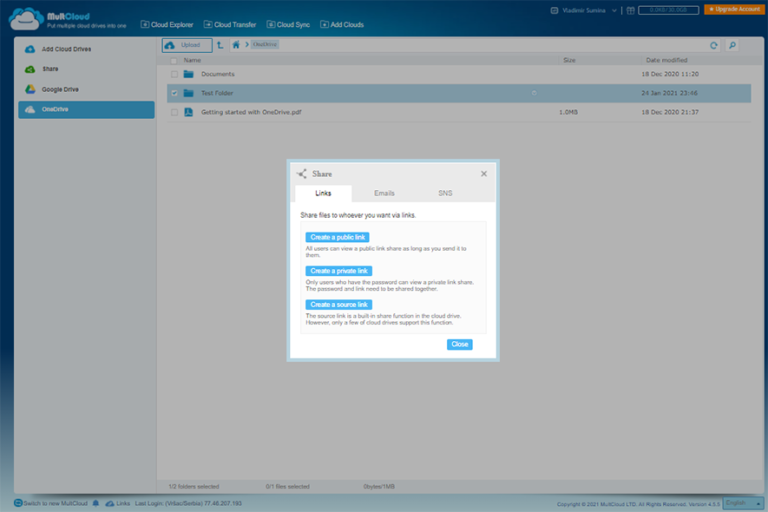Screen dimensions: 768x512
Task: Open Cloud Explorer in top menu
Action: (167, 24)
